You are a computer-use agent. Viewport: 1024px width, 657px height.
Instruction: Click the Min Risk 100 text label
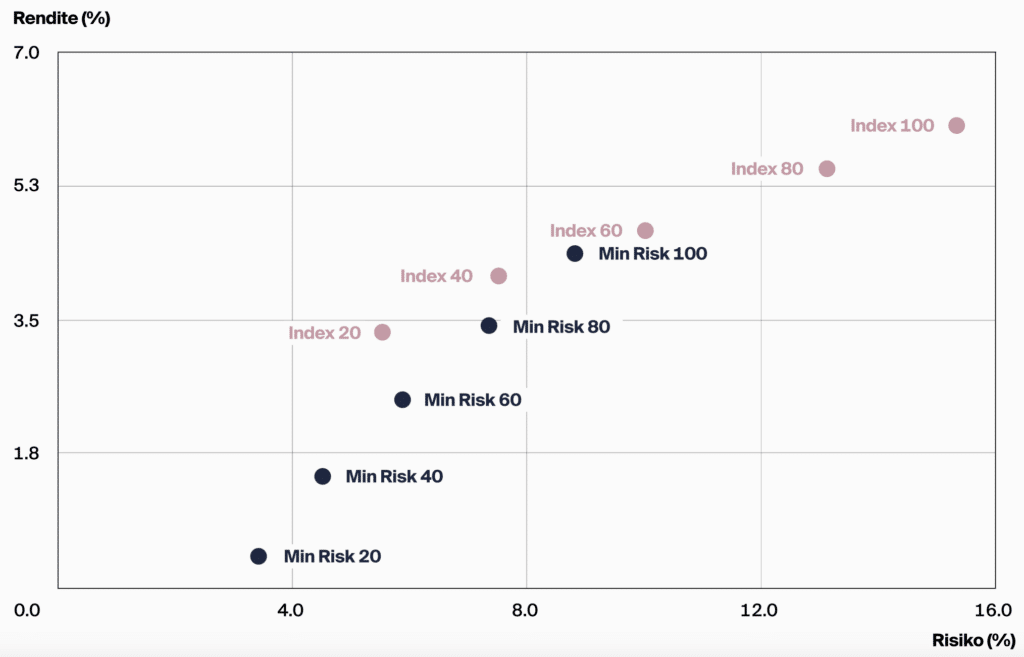(652, 254)
